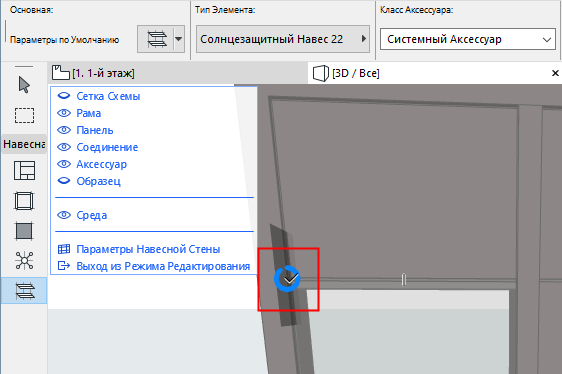Toggle eye icon for Рама
Image resolution: width=562 pixels, height=374 pixels.
[x=64, y=113]
